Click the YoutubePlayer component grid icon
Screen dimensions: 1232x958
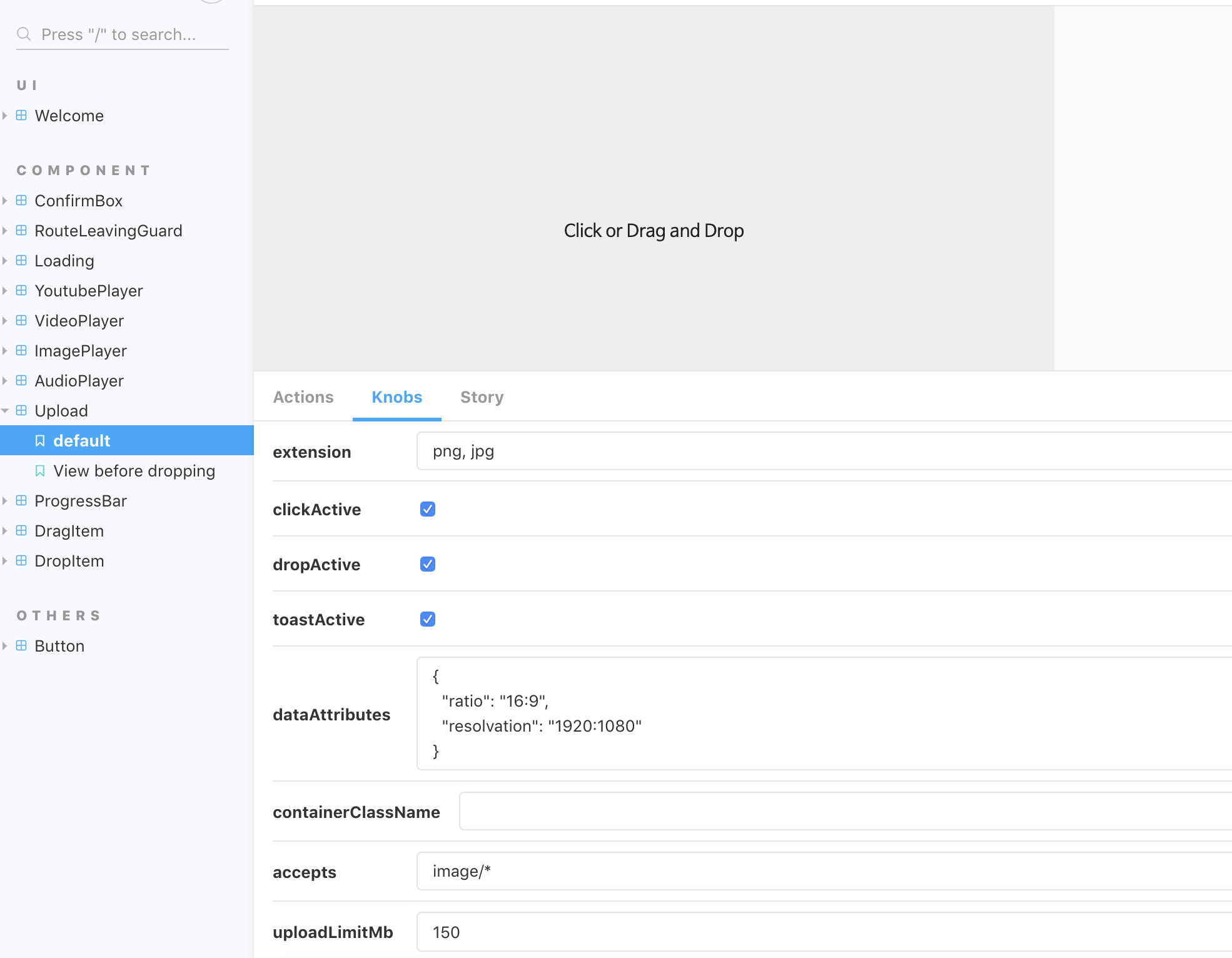(x=21, y=290)
